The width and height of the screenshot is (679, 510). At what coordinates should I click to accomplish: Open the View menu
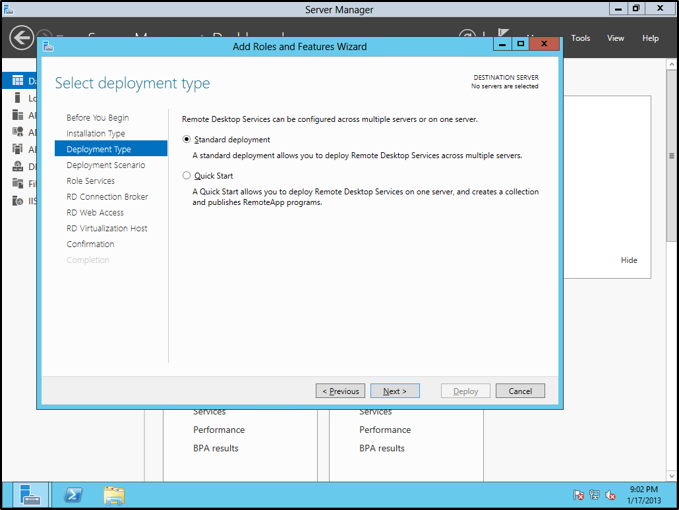616,38
